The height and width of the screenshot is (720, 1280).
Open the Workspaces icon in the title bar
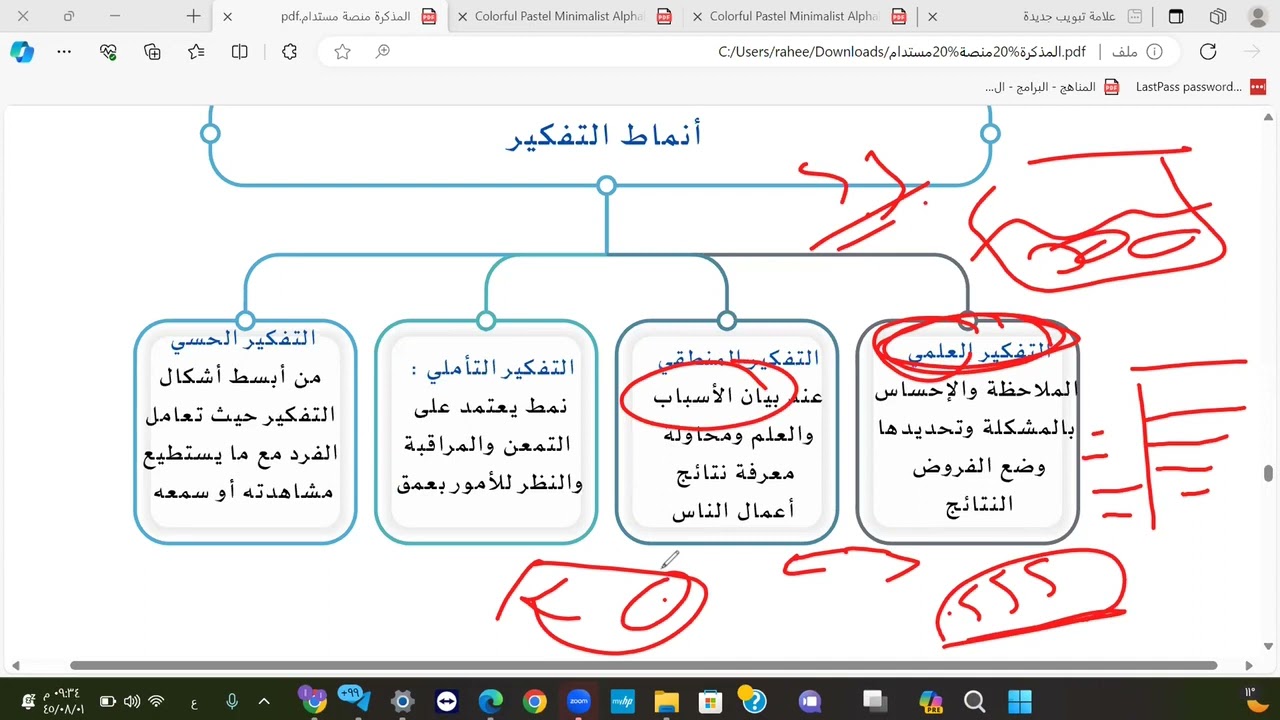(1218, 16)
